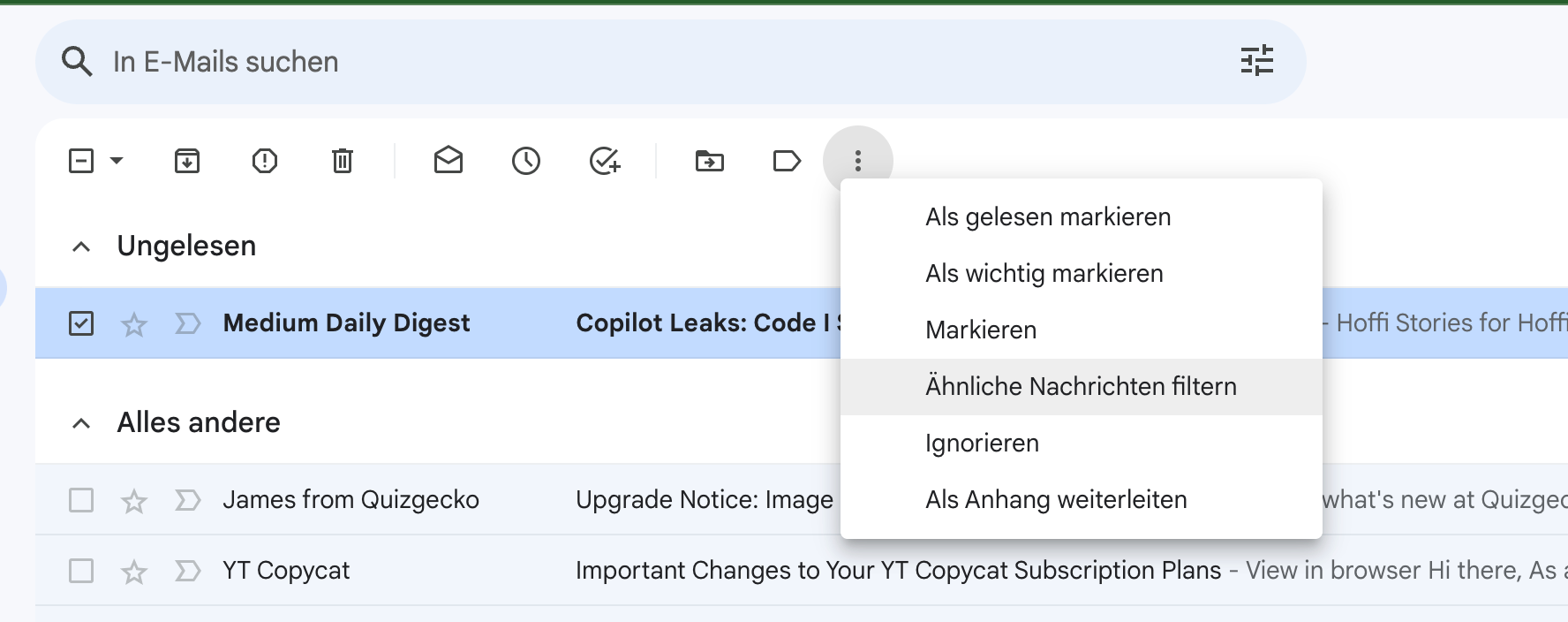
Task: Choose "Ähnliche Nachrichten filtern" menu entry
Action: point(1081,387)
